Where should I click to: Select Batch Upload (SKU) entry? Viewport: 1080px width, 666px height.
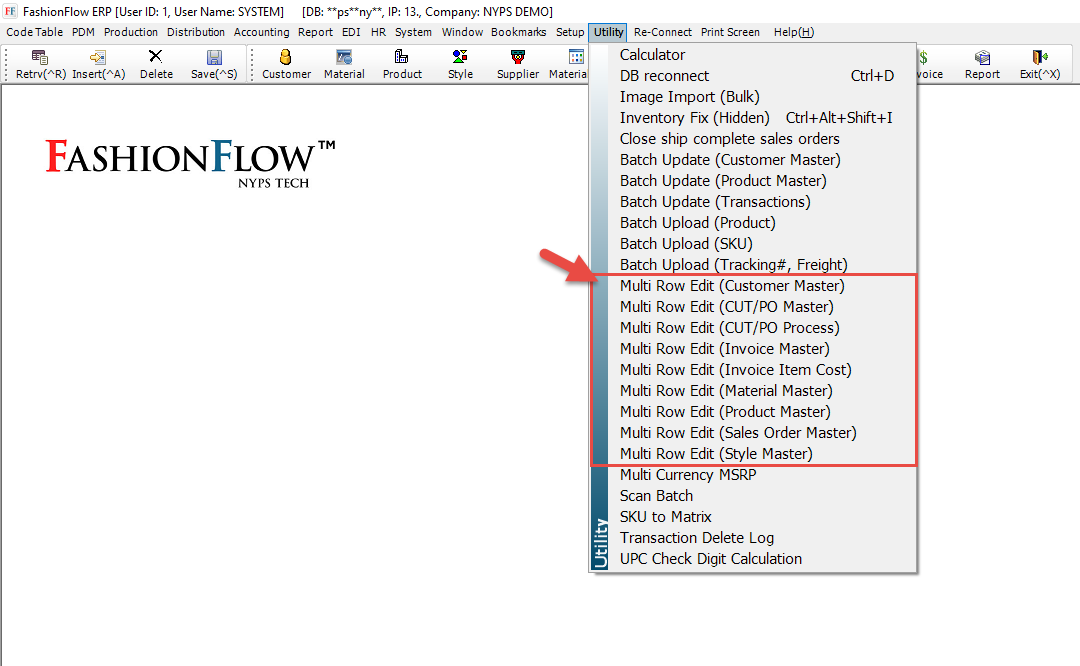click(685, 244)
